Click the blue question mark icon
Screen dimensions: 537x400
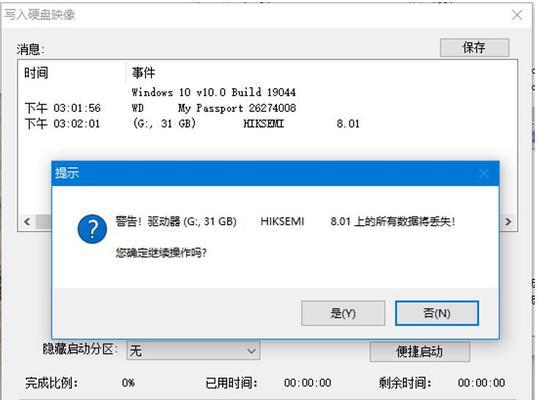click(x=92, y=229)
